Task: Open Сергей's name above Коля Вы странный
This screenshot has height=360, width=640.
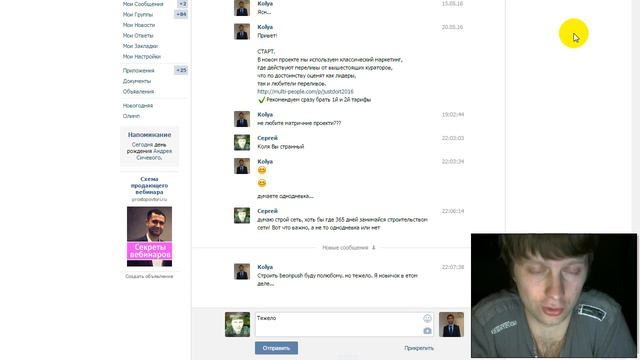Action: (267, 138)
